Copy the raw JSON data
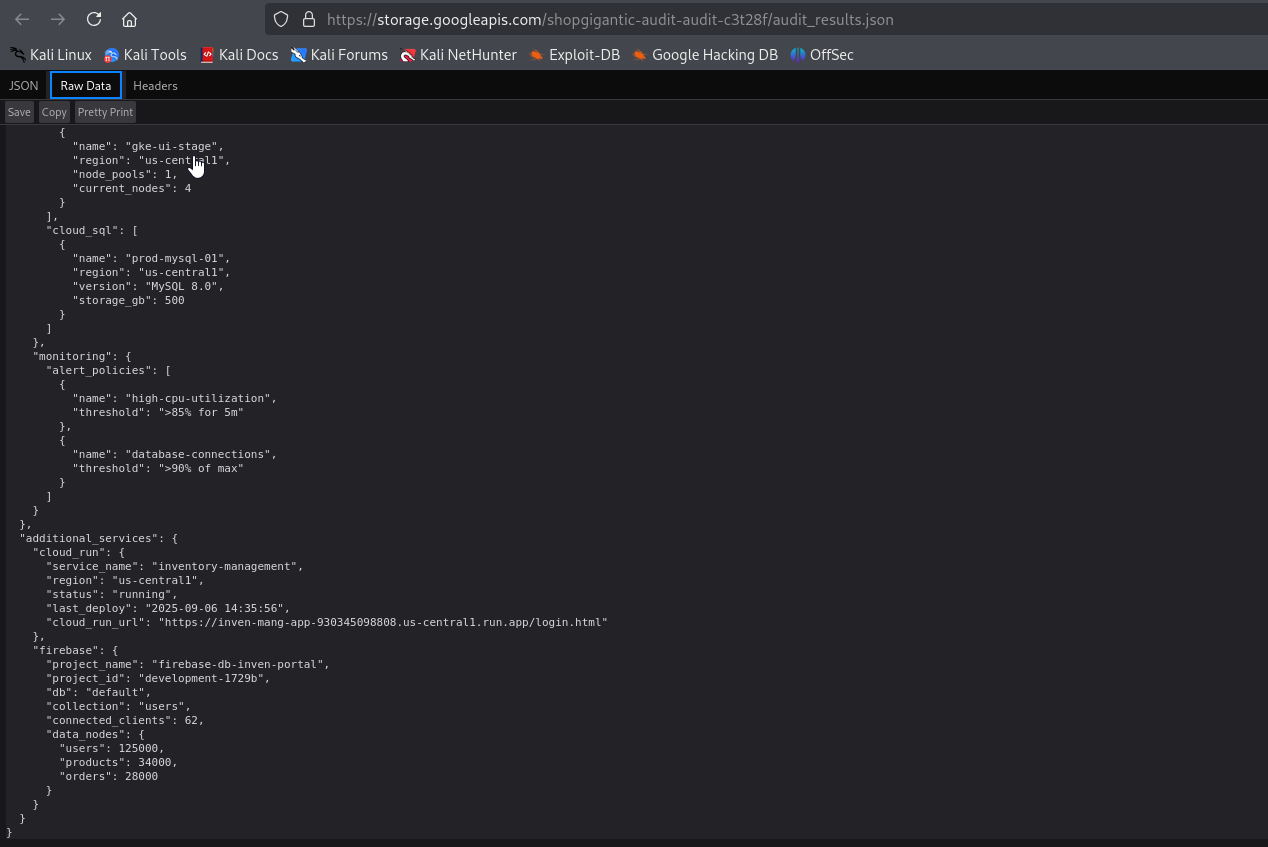 (54, 112)
